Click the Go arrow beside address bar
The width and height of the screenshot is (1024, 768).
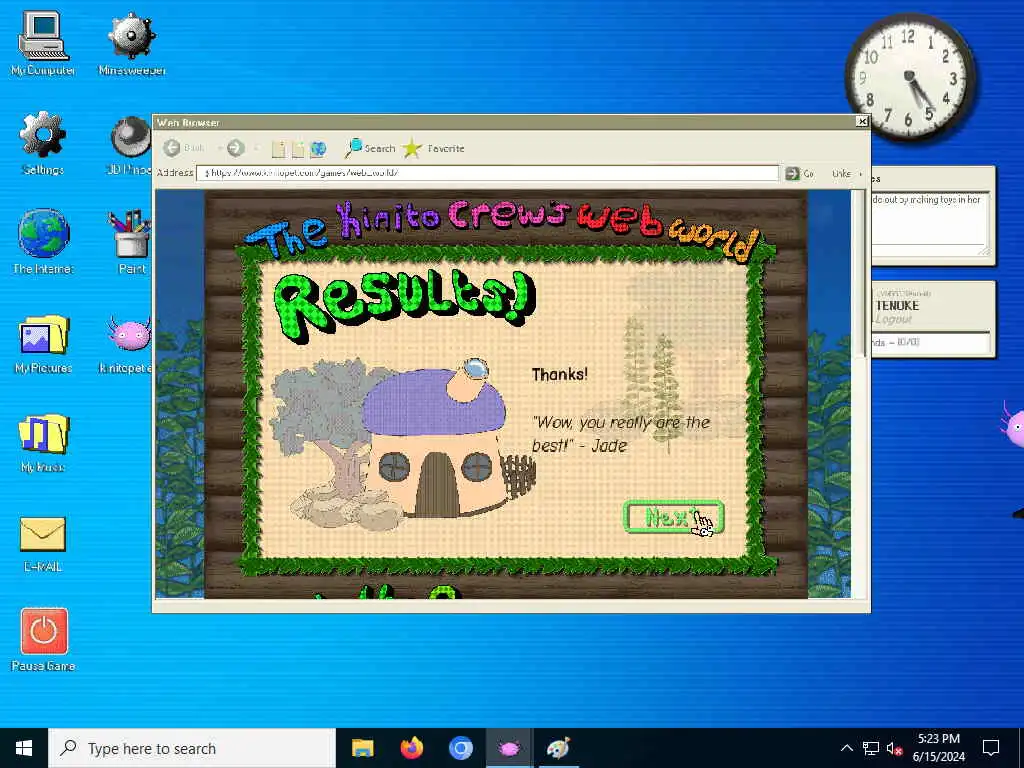tap(792, 173)
